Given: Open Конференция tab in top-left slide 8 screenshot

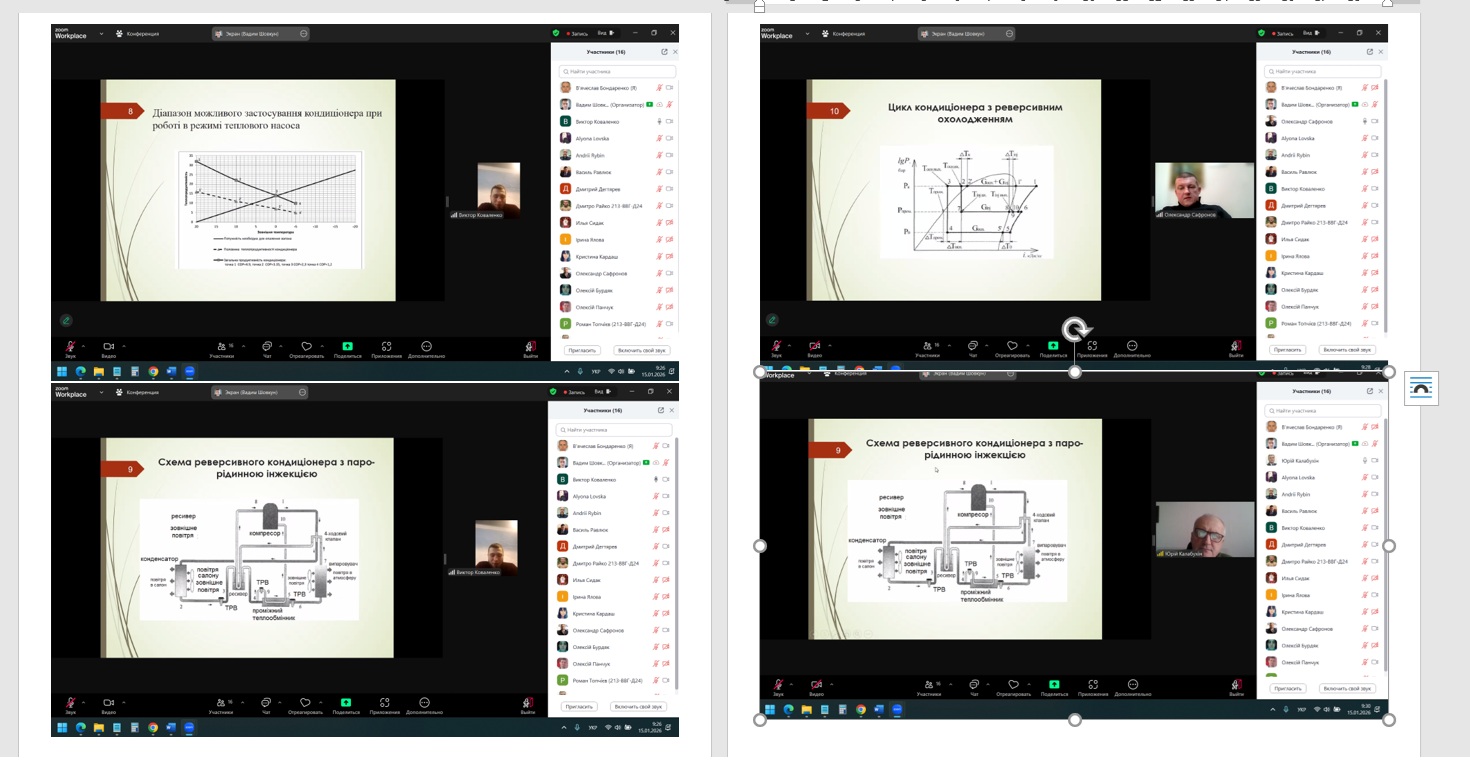Looking at the screenshot, I should coord(138,34).
